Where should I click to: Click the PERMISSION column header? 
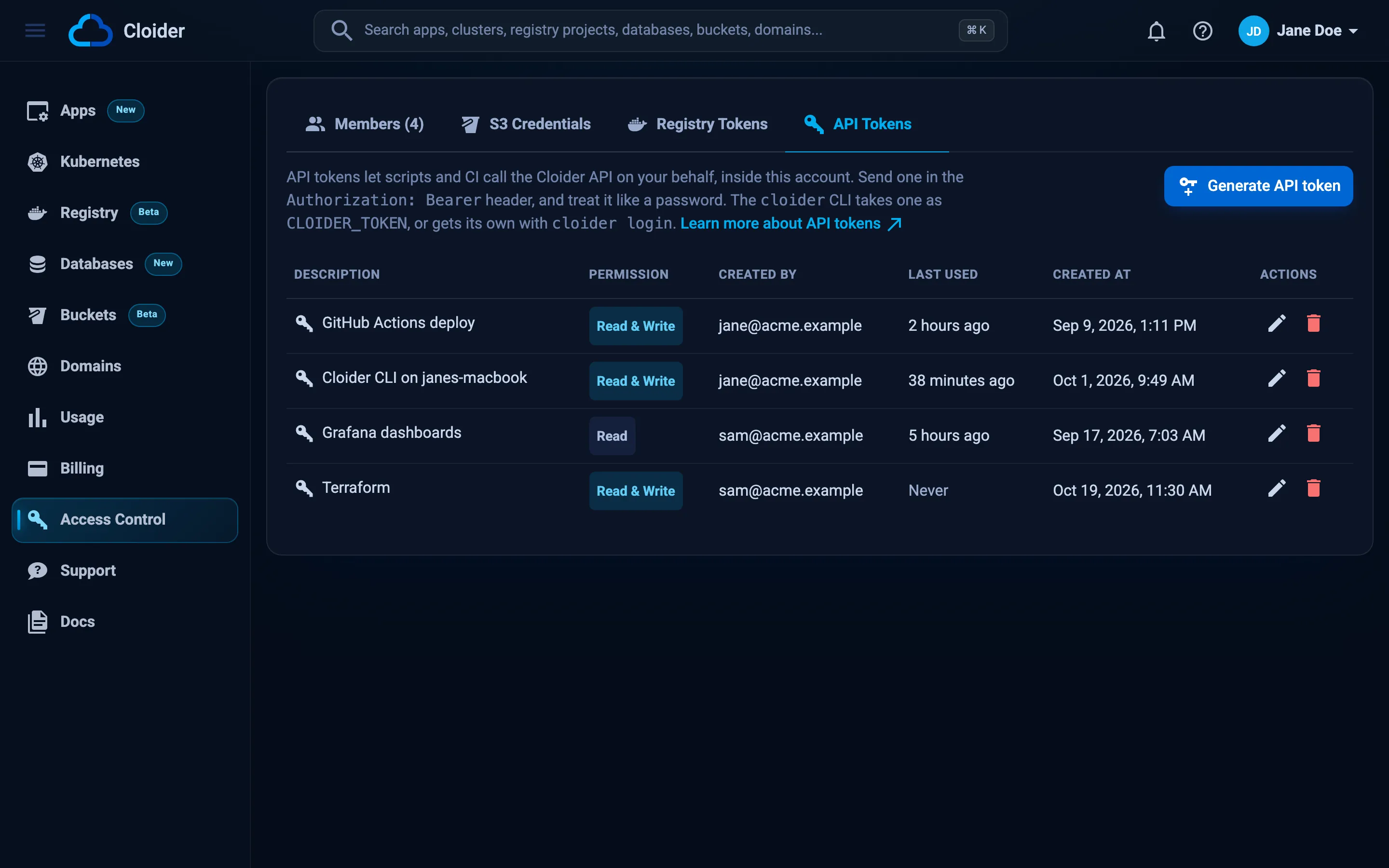pos(628,274)
